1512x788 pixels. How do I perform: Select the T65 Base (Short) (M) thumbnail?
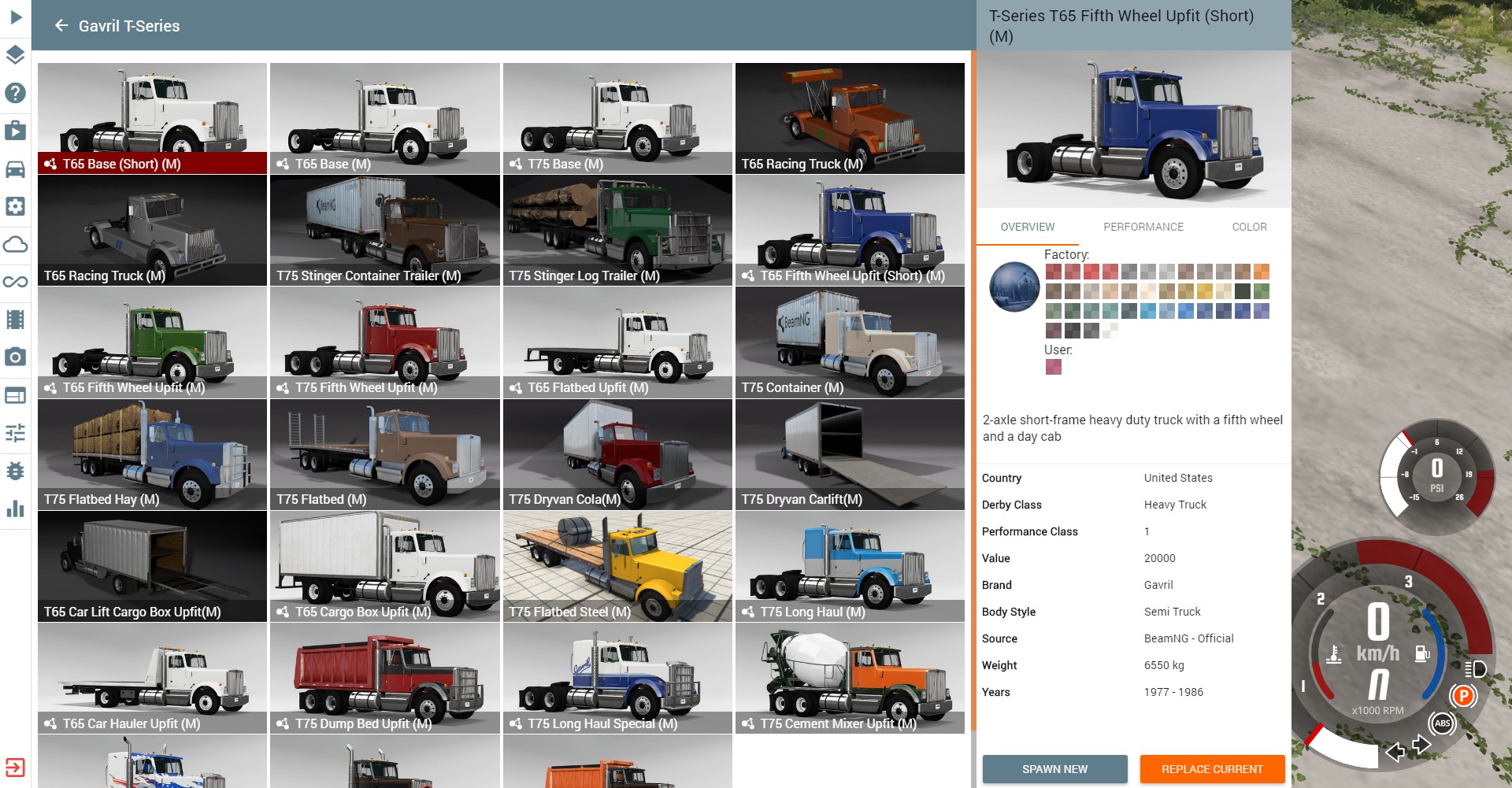[x=152, y=118]
